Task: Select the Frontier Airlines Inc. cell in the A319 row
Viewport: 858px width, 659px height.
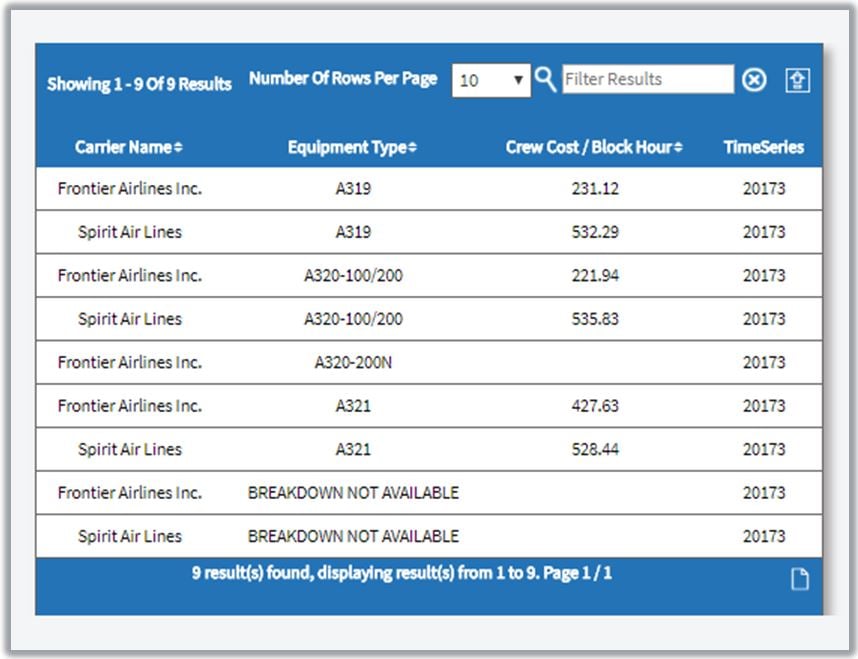Action: pos(130,188)
